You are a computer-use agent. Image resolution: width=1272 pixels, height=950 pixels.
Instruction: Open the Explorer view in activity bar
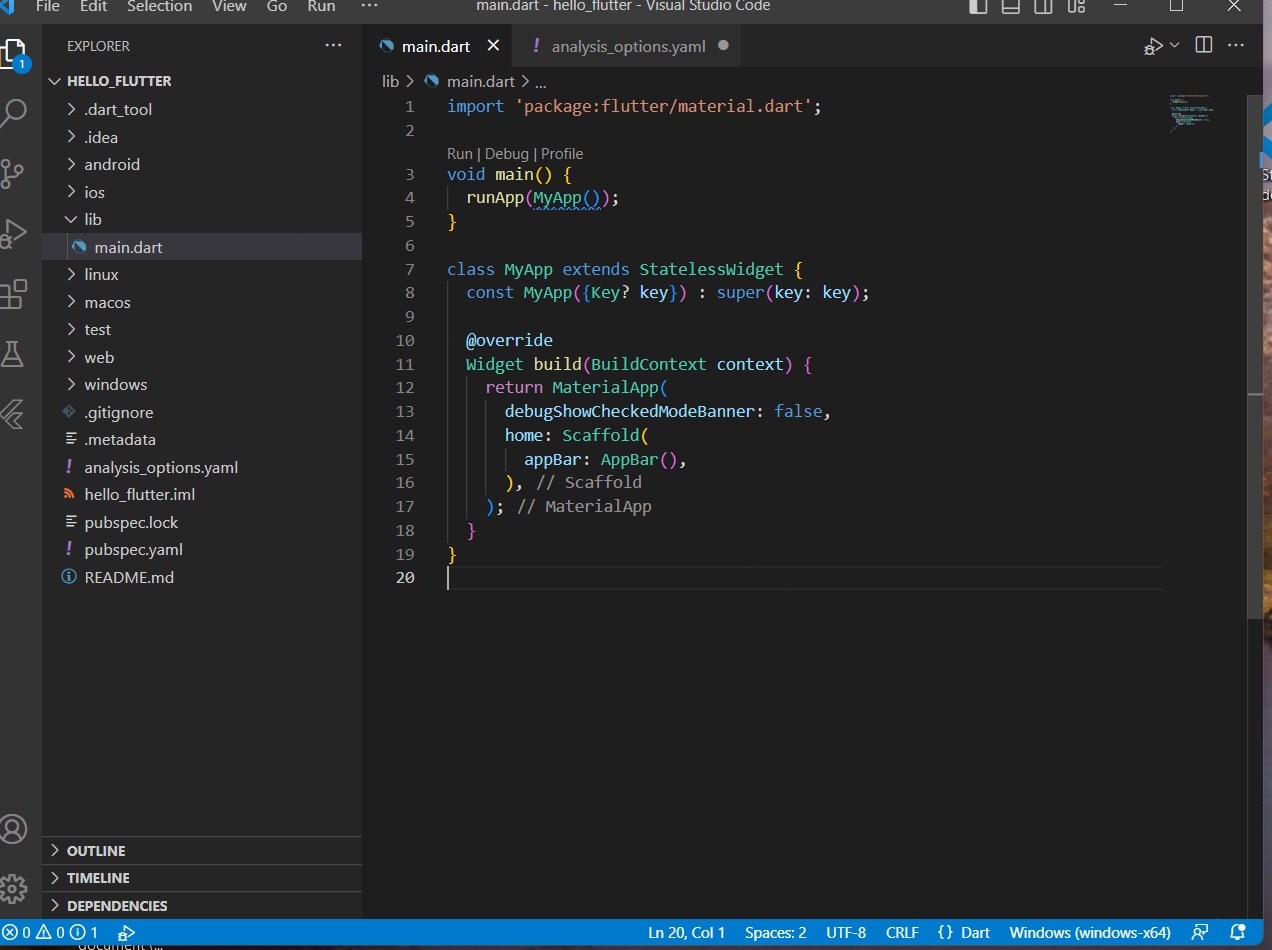13,52
